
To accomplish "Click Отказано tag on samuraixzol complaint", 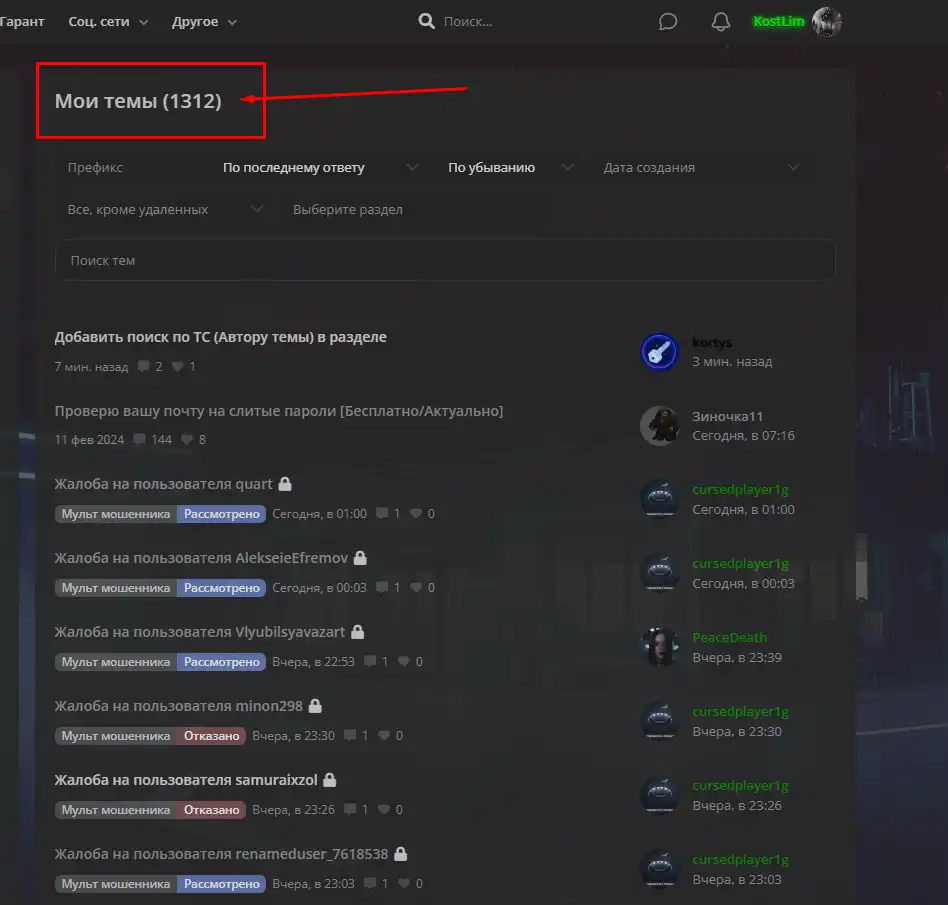I will [x=211, y=810].
